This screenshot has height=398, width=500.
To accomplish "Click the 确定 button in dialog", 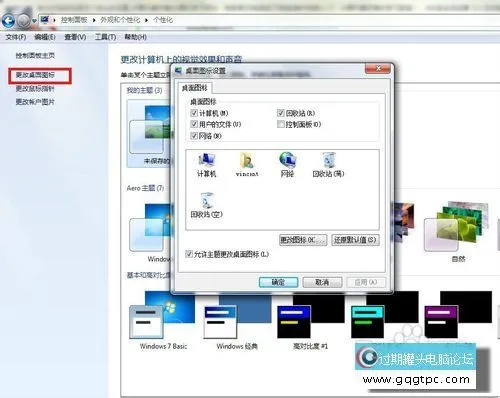I will (x=278, y=282).
